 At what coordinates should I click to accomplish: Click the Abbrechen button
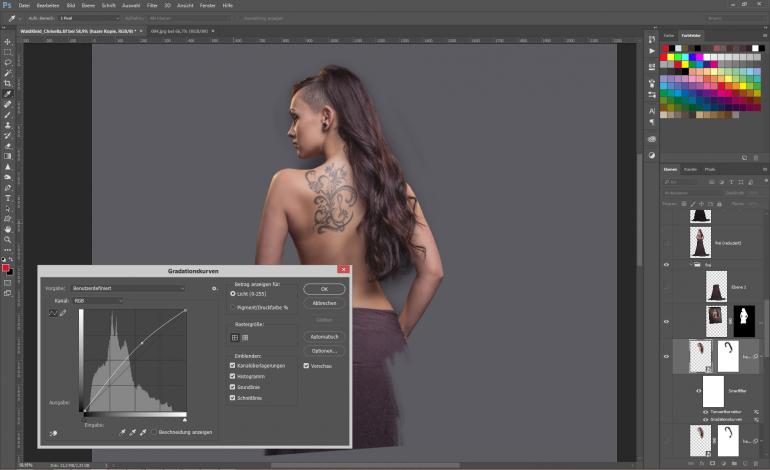click(x=324, y=303)
